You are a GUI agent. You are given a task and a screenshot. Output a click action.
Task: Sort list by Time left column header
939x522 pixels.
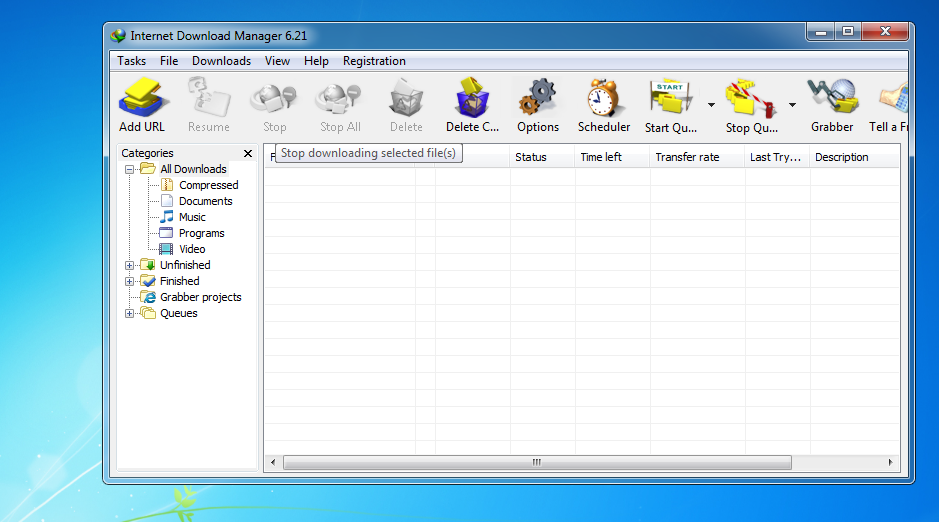[x=612, y=157]
